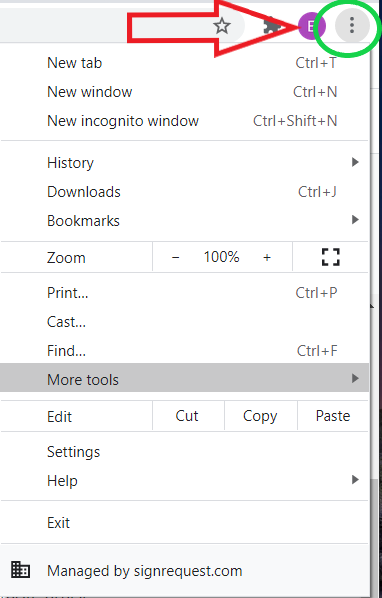Expand the More tools submenu
382x598 pixels.
[185, 378]
